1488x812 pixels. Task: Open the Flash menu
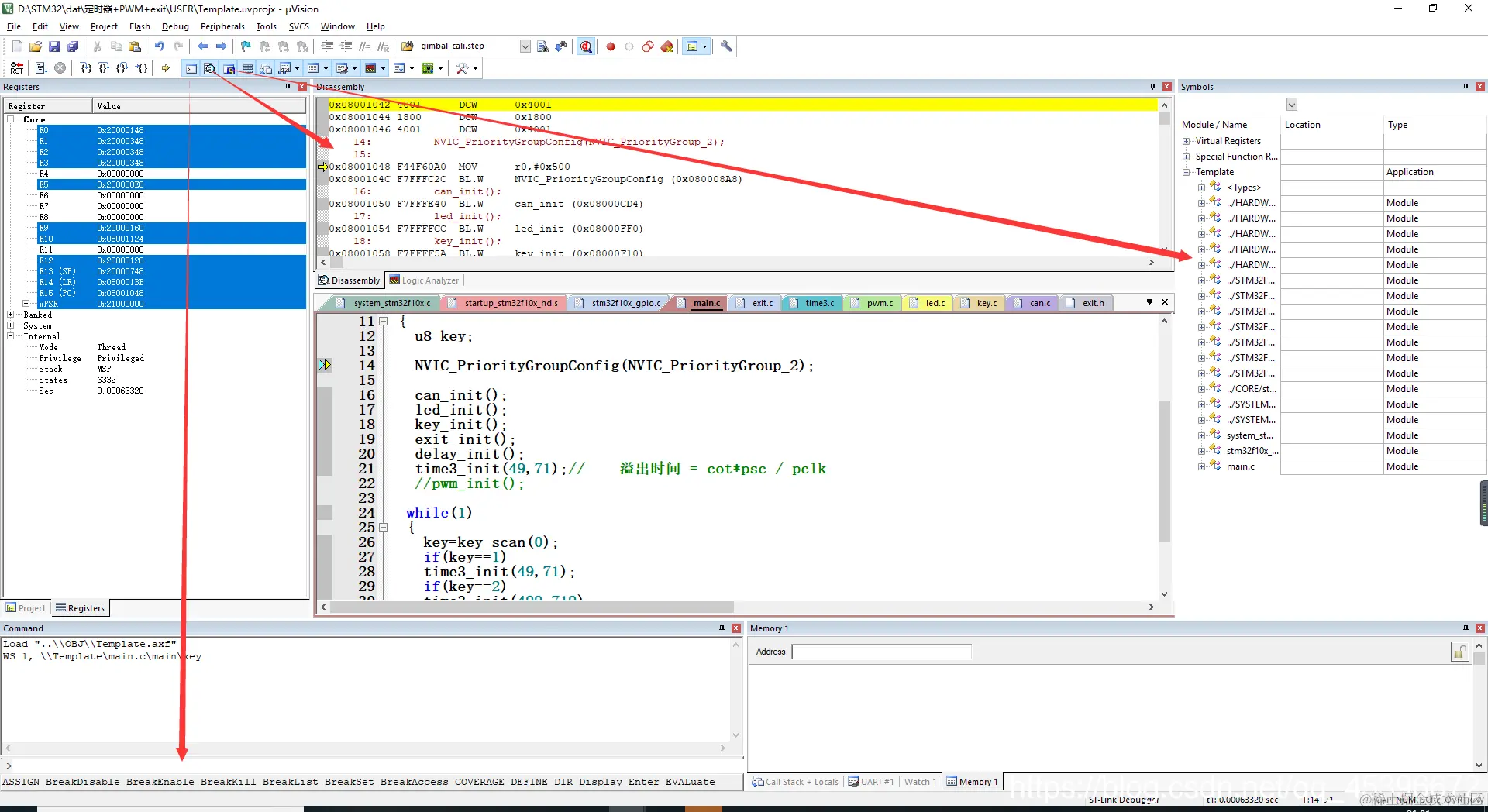139,26
